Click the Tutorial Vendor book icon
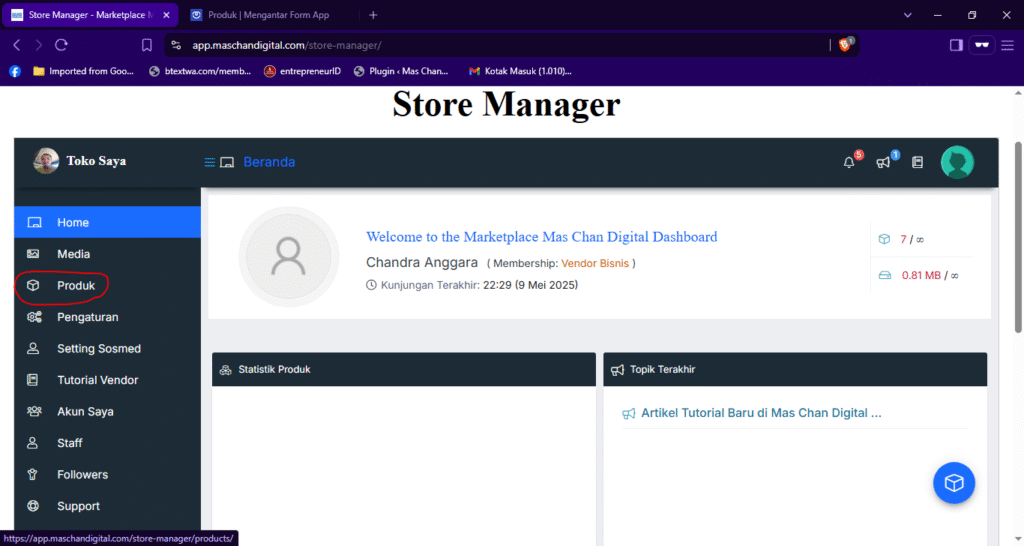 (x=33, y=379)
